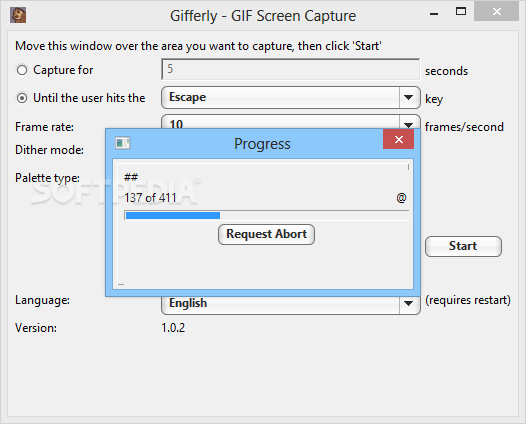
Task: Maximize the Gifferly window
Action: click(x=461, y=11)
